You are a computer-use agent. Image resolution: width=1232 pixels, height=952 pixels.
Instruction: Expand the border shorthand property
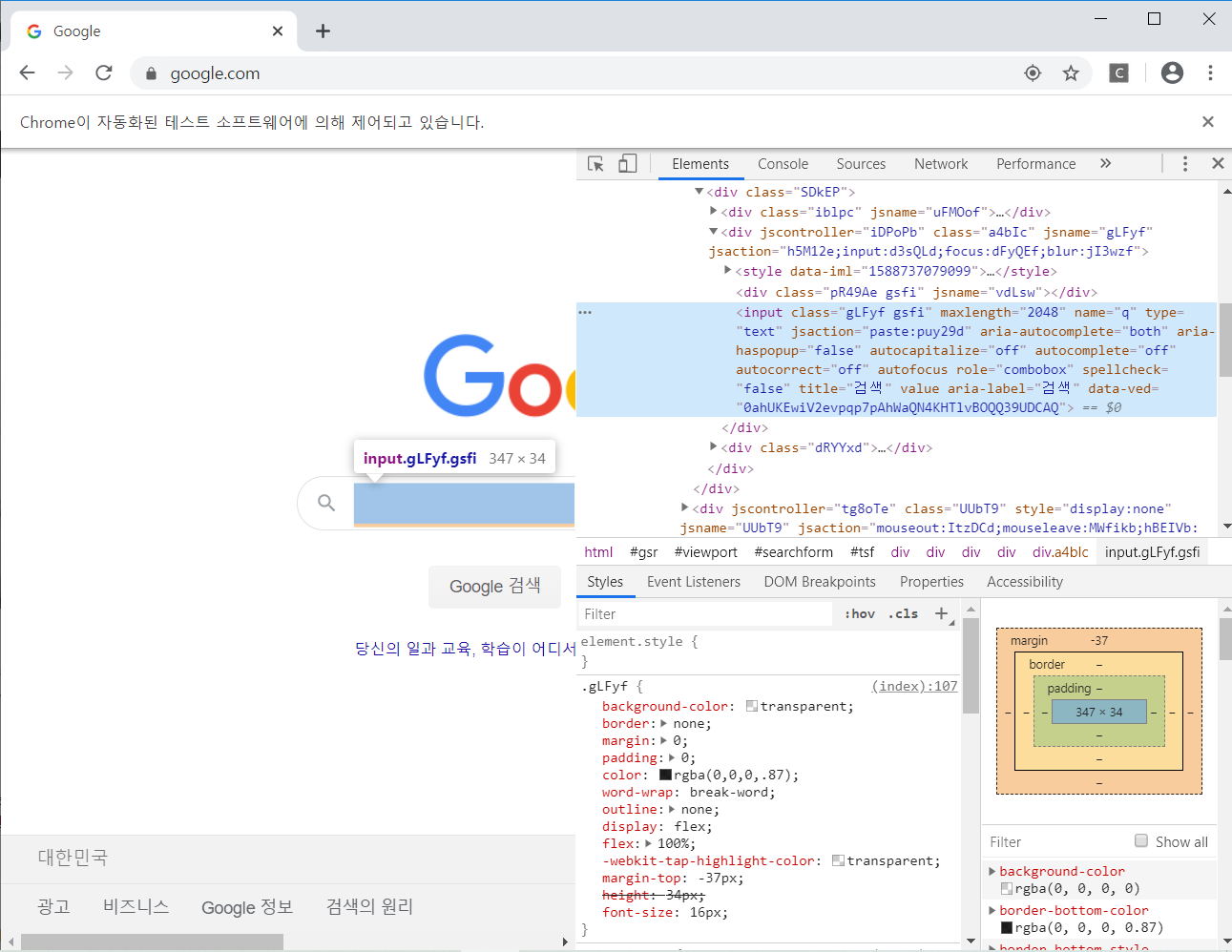(x=664, y=723)
